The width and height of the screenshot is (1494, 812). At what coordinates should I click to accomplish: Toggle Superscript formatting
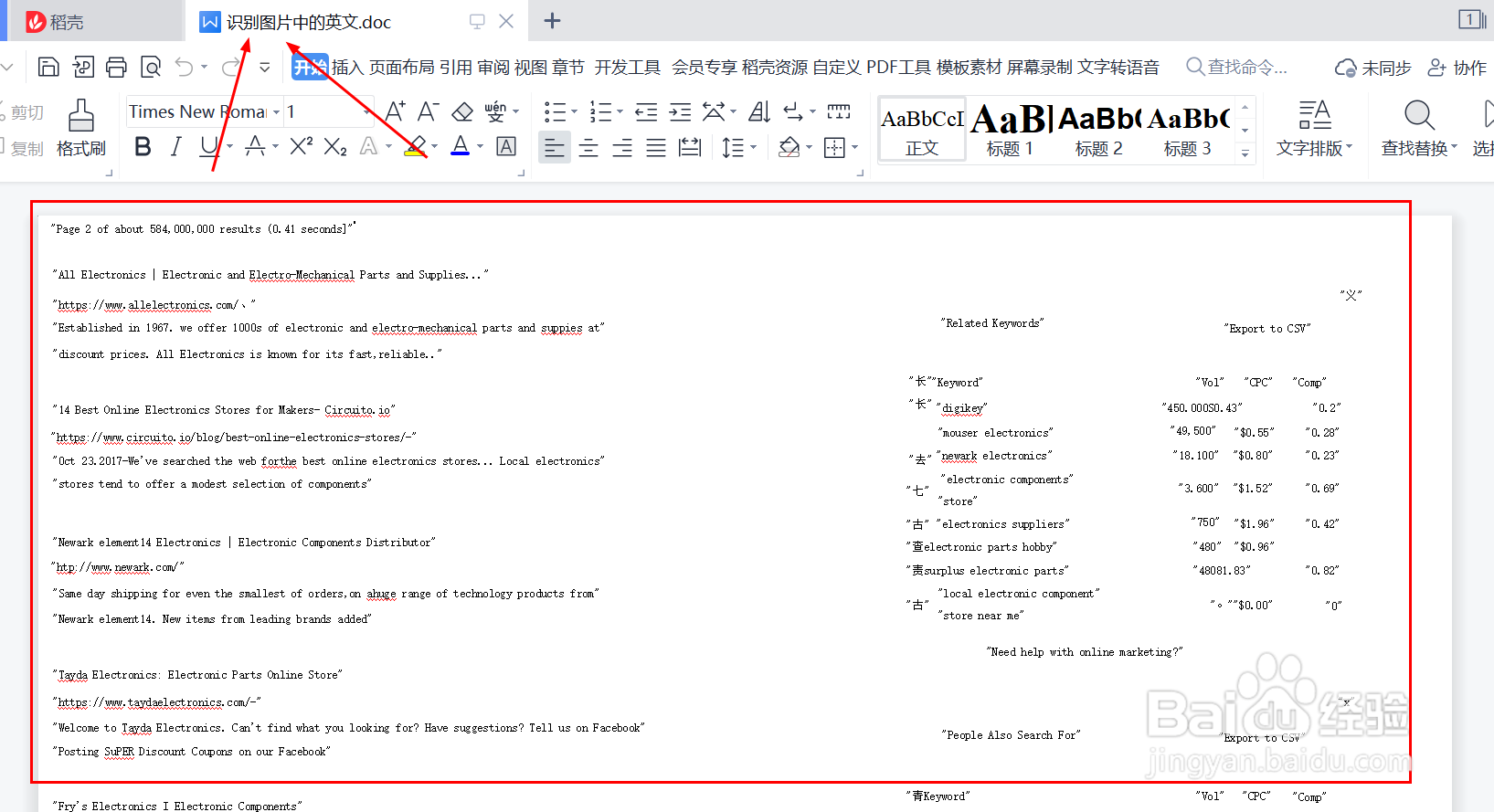click(302, 146)
